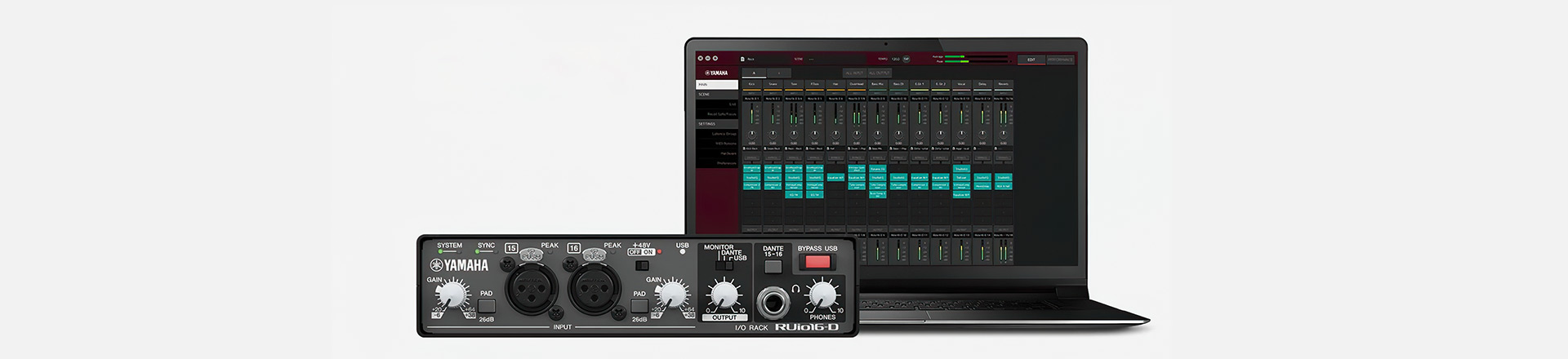Open Scene List in the sidebar
The width and height of the screenshot is (1568, 359).
(x=716, y=104)
